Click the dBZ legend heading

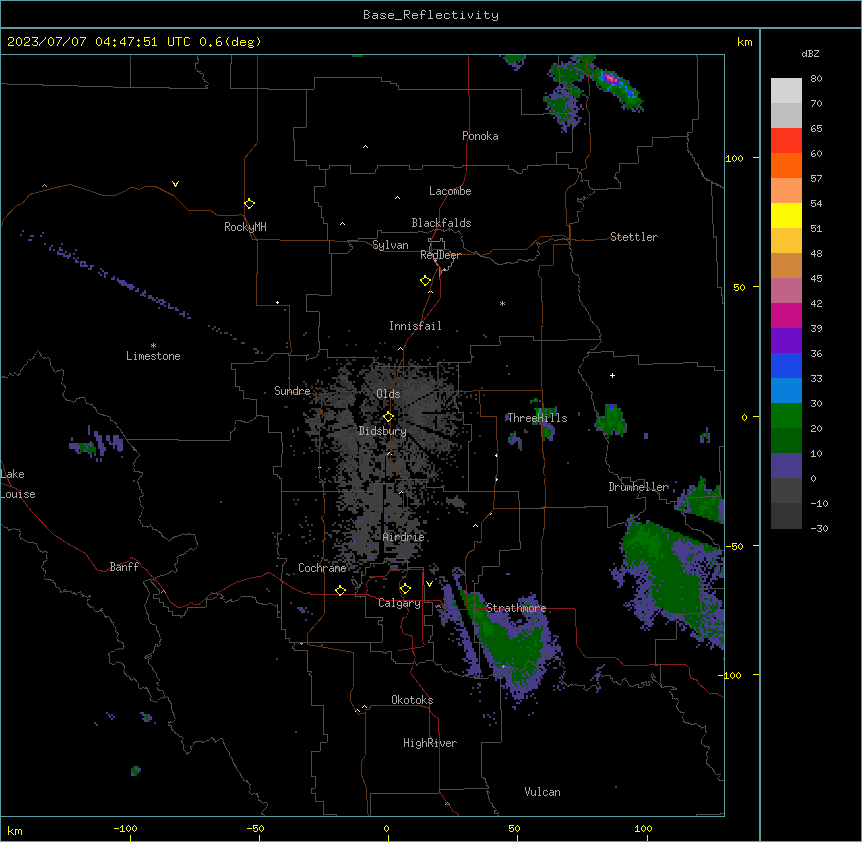(x=810, y=53)
